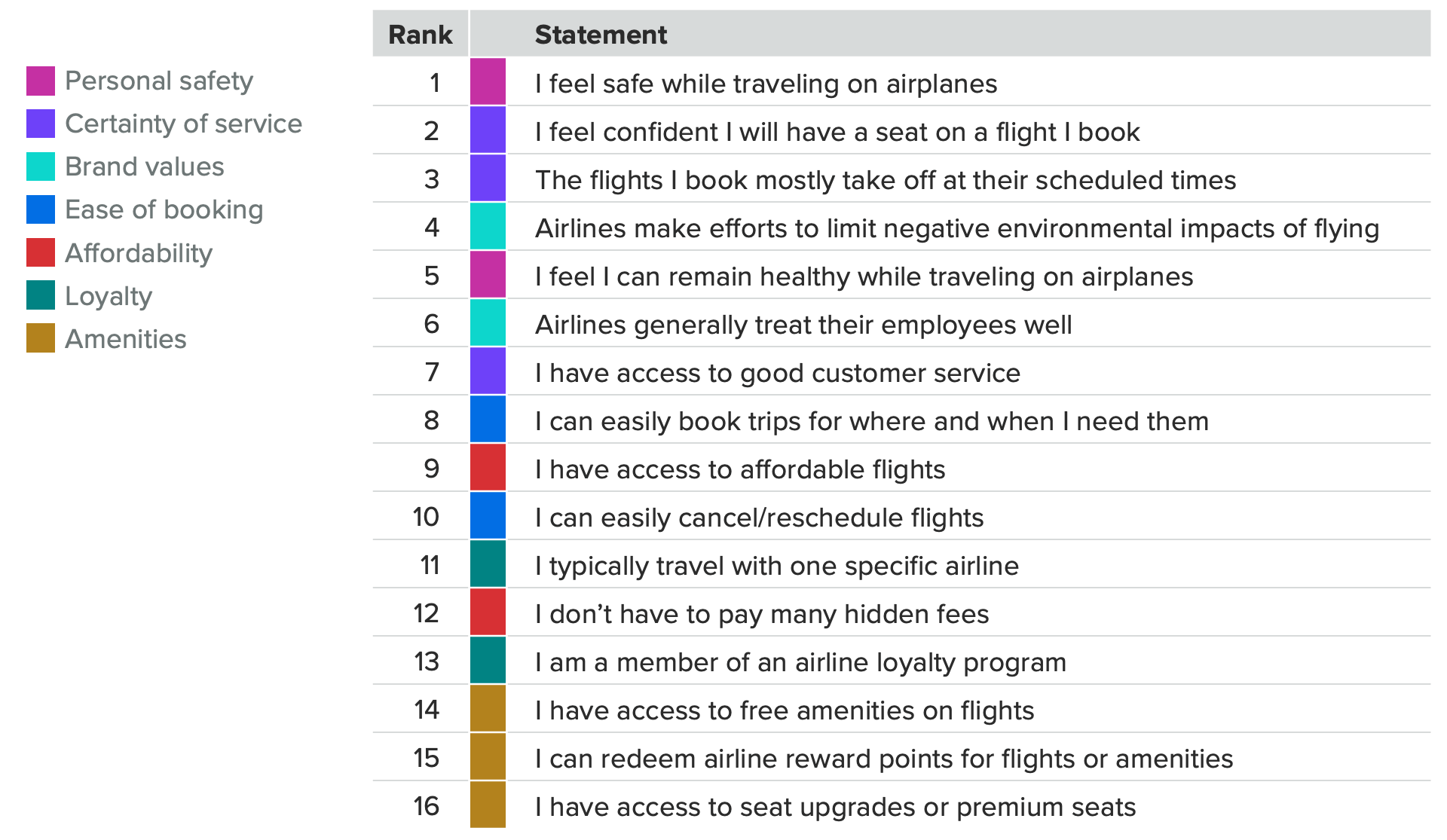Image resolution: width=1447 pixels, height=840 pixels.
Task: Click the color block beside rank 11
Action: coord(488,564)
